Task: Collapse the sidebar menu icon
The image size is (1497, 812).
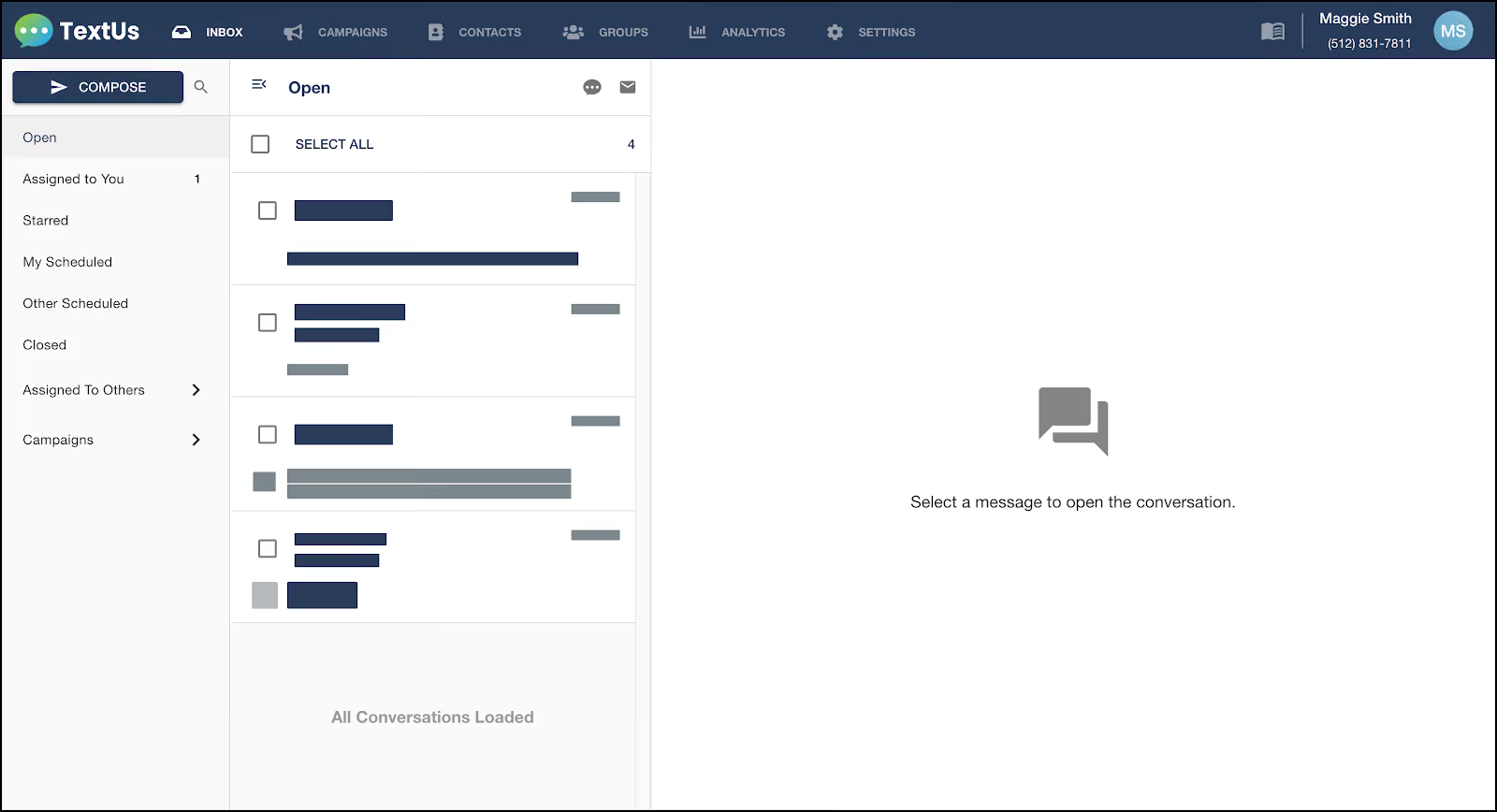Action: (259, 85)
